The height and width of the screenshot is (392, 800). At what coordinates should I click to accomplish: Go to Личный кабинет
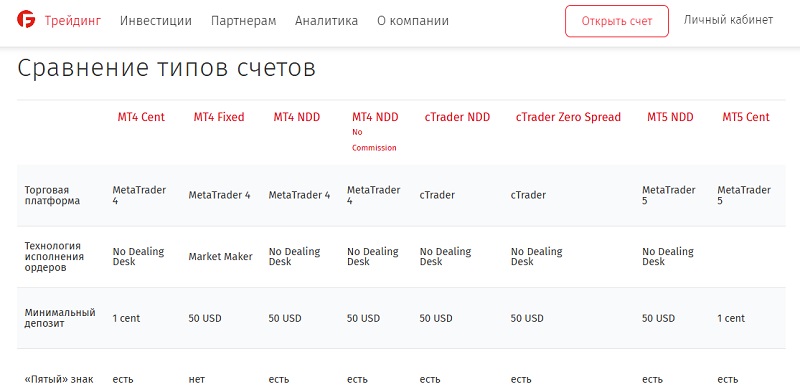coord(728,20)
